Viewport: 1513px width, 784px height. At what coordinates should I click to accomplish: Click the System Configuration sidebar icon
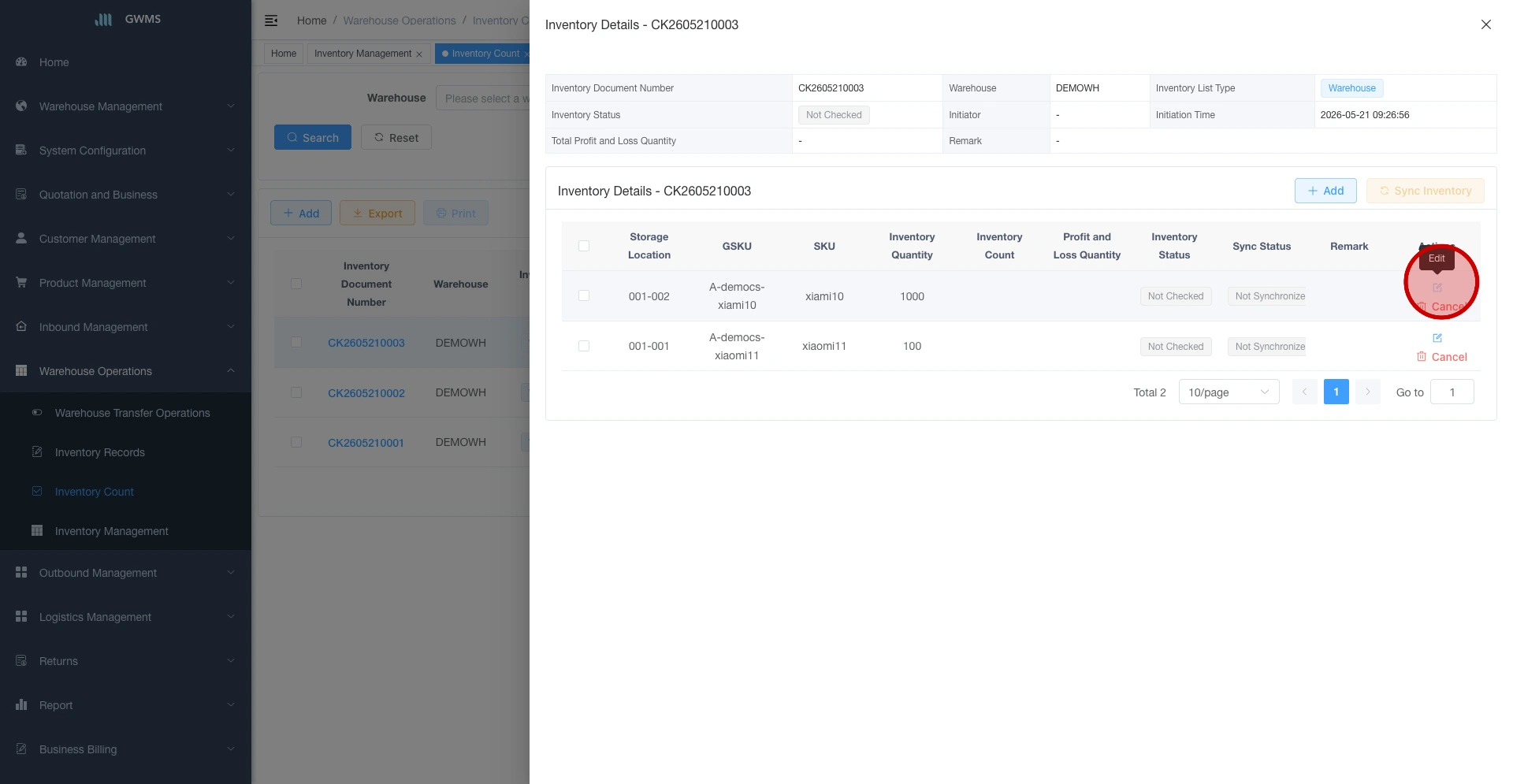point(21,150)
